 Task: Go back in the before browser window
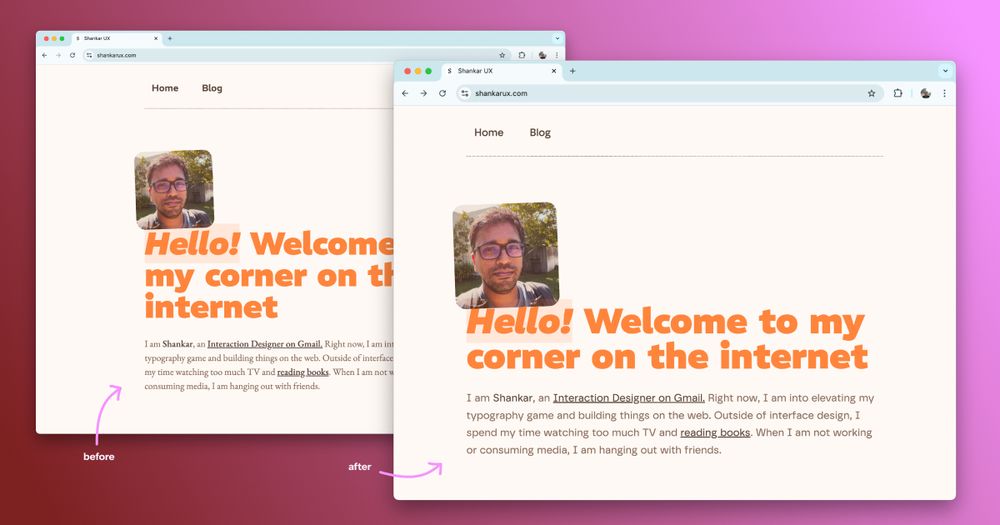pos(44,55)
